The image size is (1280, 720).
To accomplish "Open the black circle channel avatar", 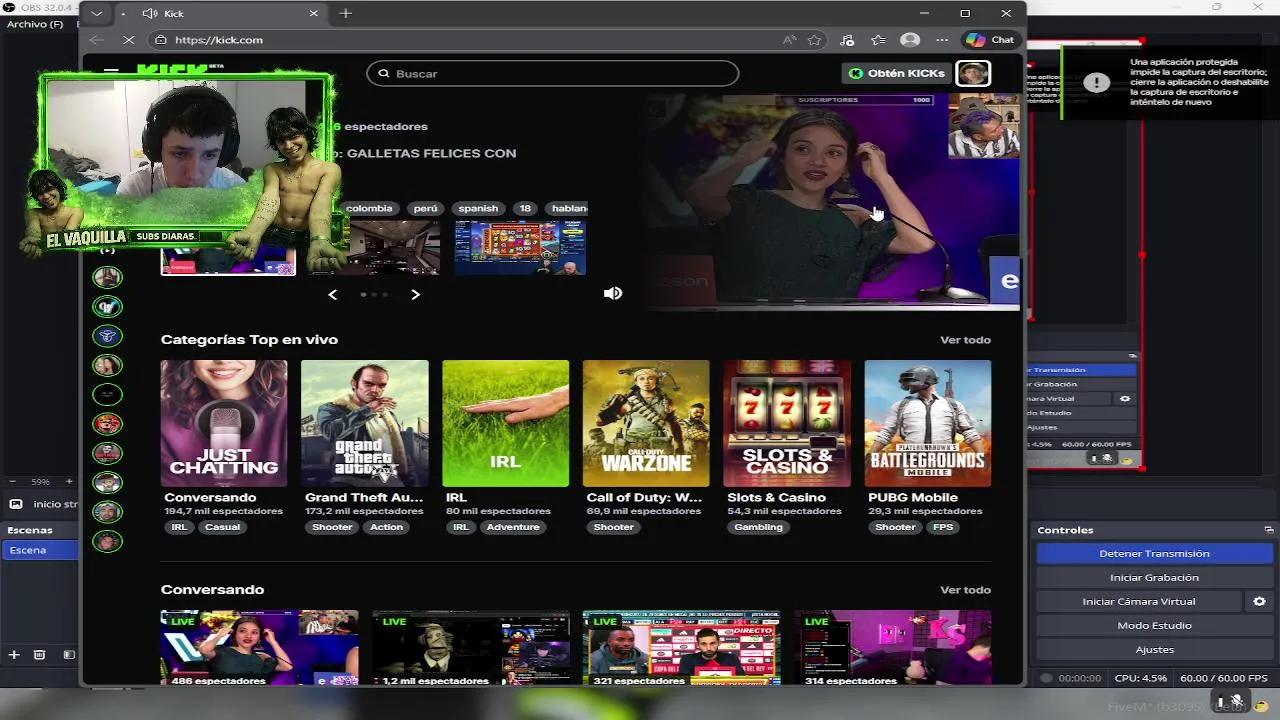I will 107,394.
